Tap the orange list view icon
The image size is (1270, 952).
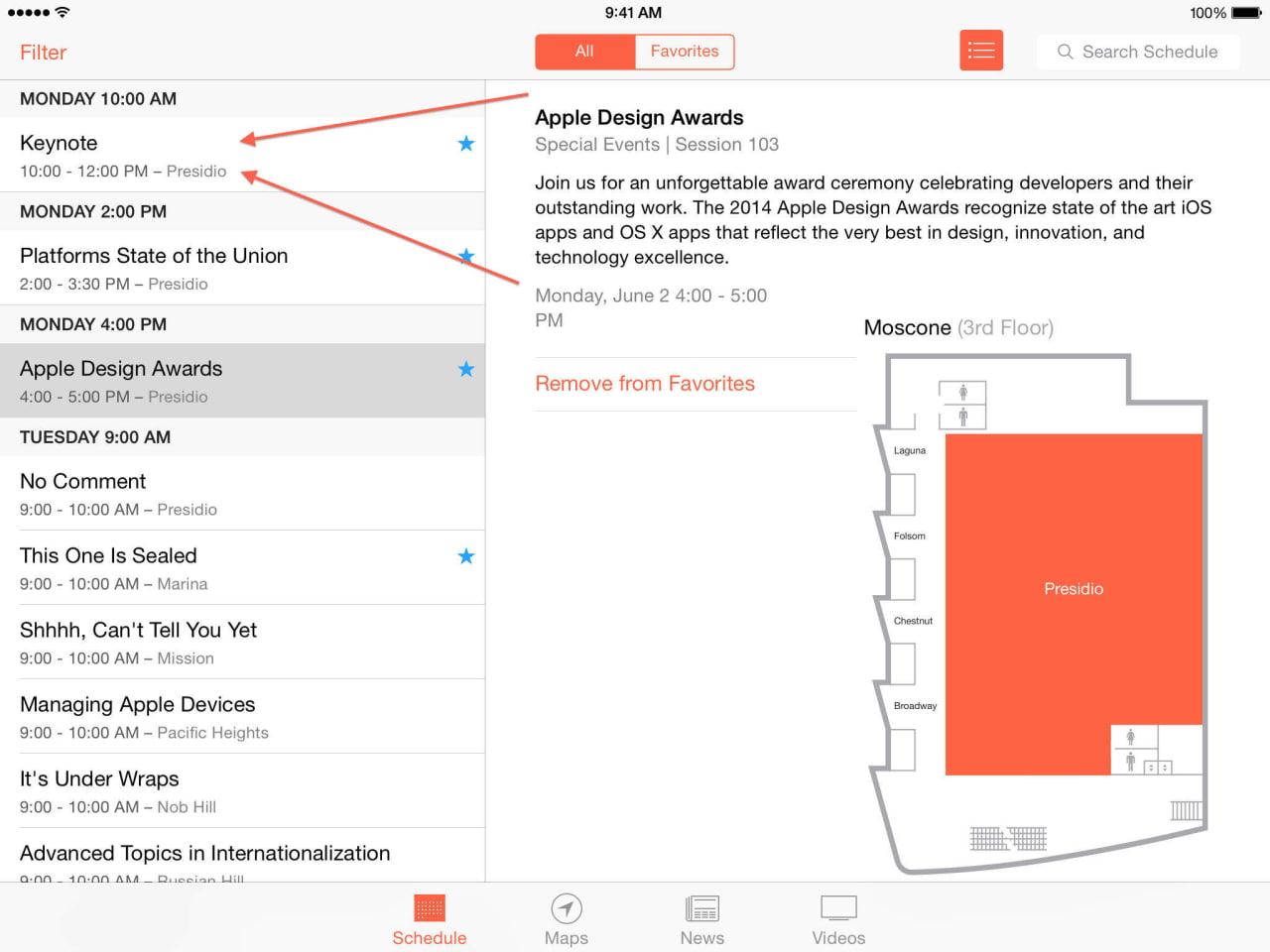click(981, 51)
